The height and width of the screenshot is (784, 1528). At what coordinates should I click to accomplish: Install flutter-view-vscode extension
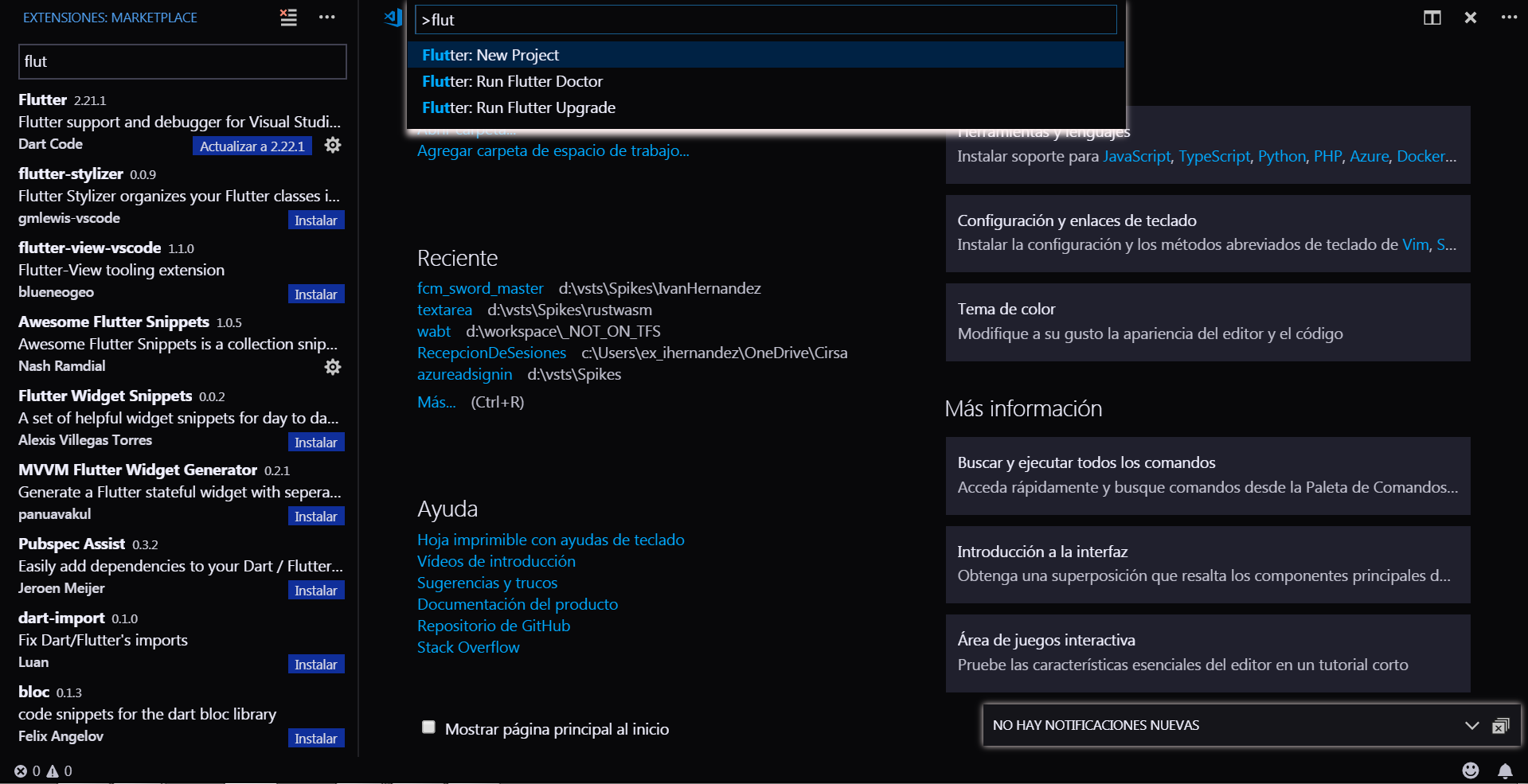click(316, 294)
